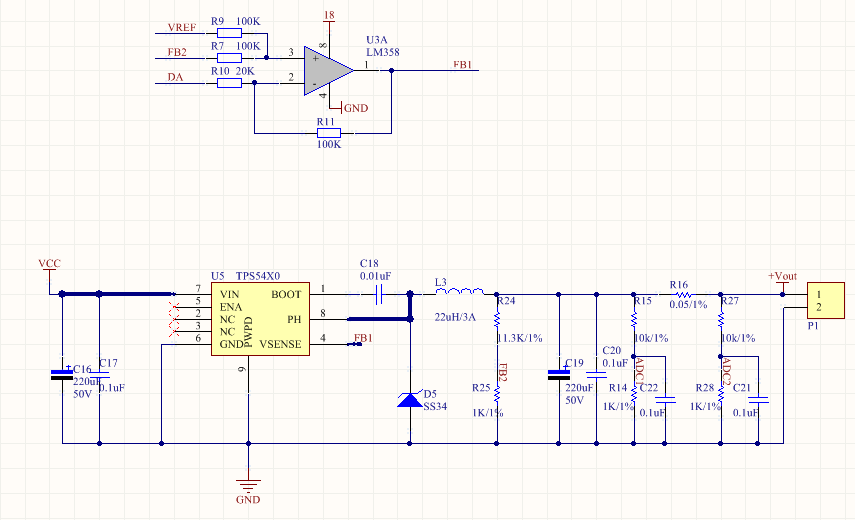Click the junction dot at op-amp output
This screenshot has height=520, width=855.
pyautogui.click(x=392, y=70)
